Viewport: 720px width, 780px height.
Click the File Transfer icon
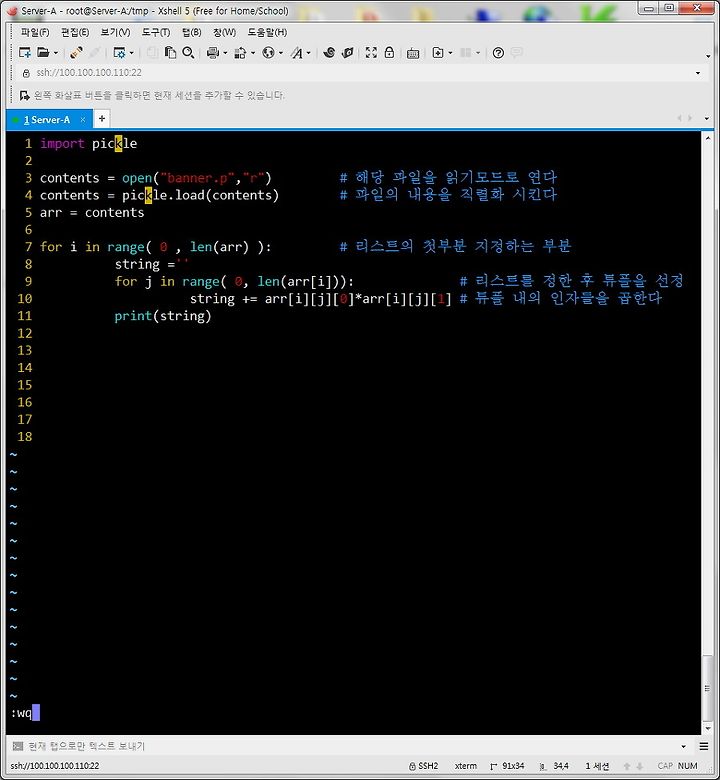240,52
